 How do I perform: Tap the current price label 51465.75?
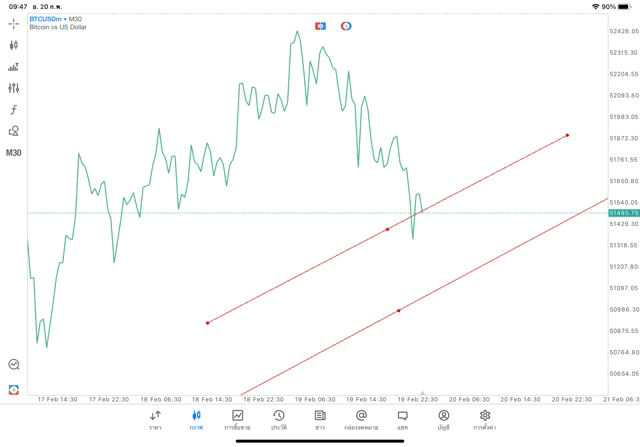pyautogui.click(x=623, y=213)
